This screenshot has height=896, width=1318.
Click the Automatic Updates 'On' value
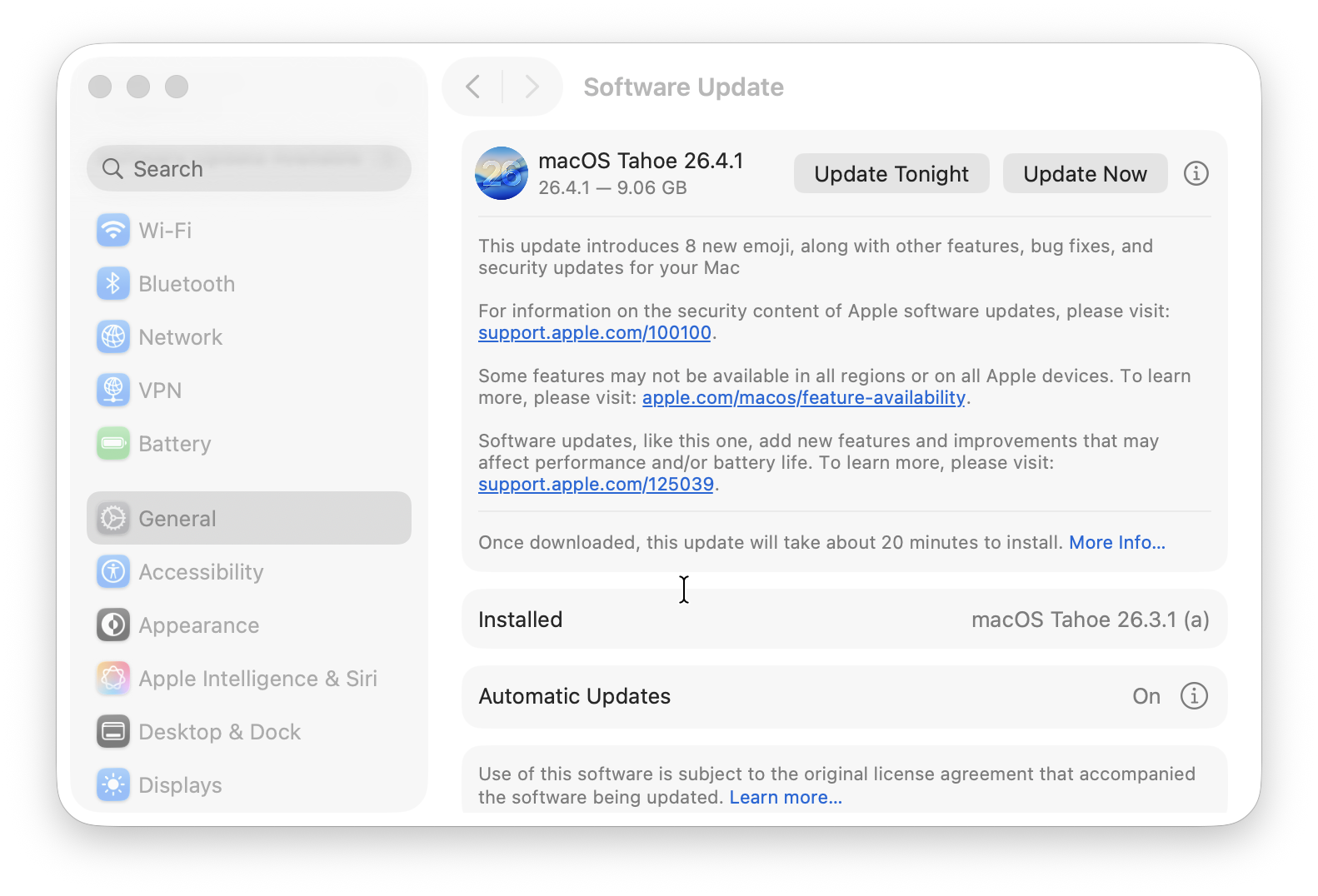[x=1146, y=696]
